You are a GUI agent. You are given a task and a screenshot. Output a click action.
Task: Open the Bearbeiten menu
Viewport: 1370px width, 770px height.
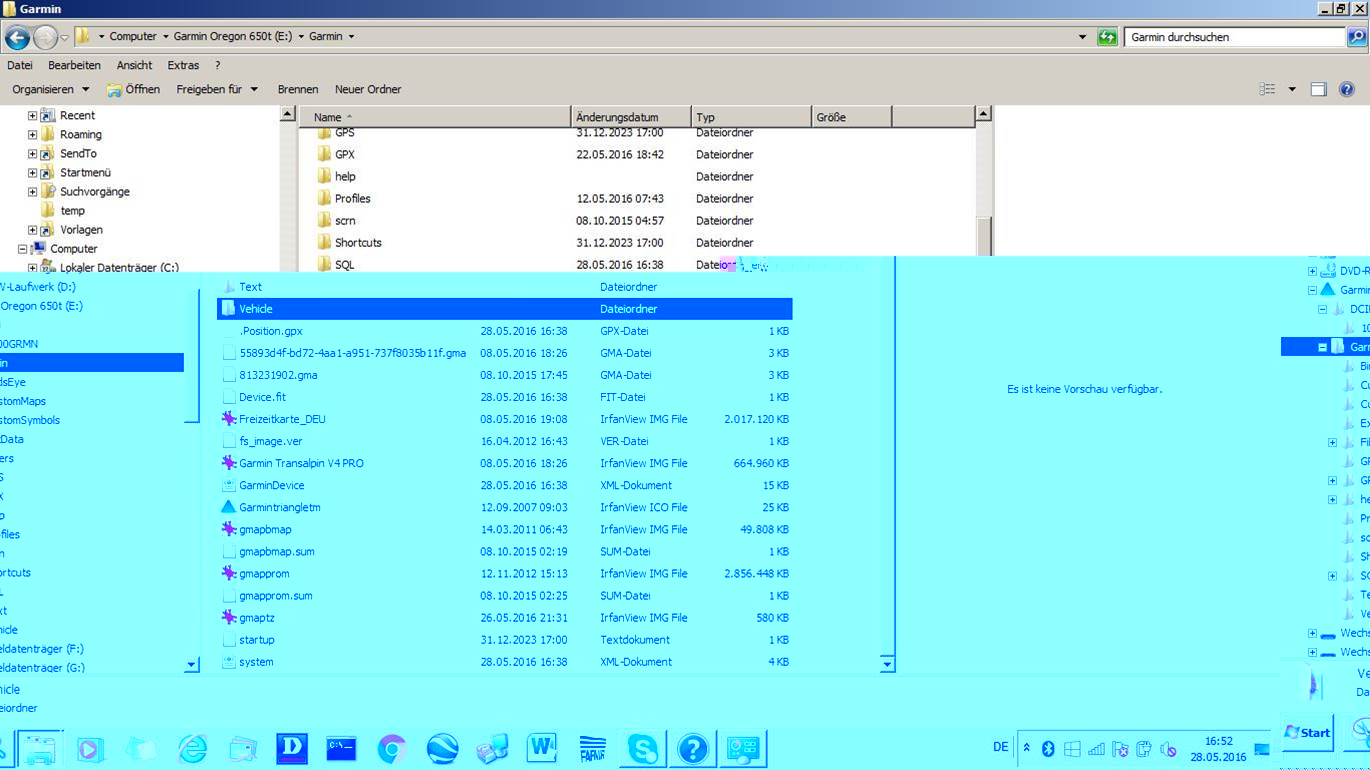[74, 65]
